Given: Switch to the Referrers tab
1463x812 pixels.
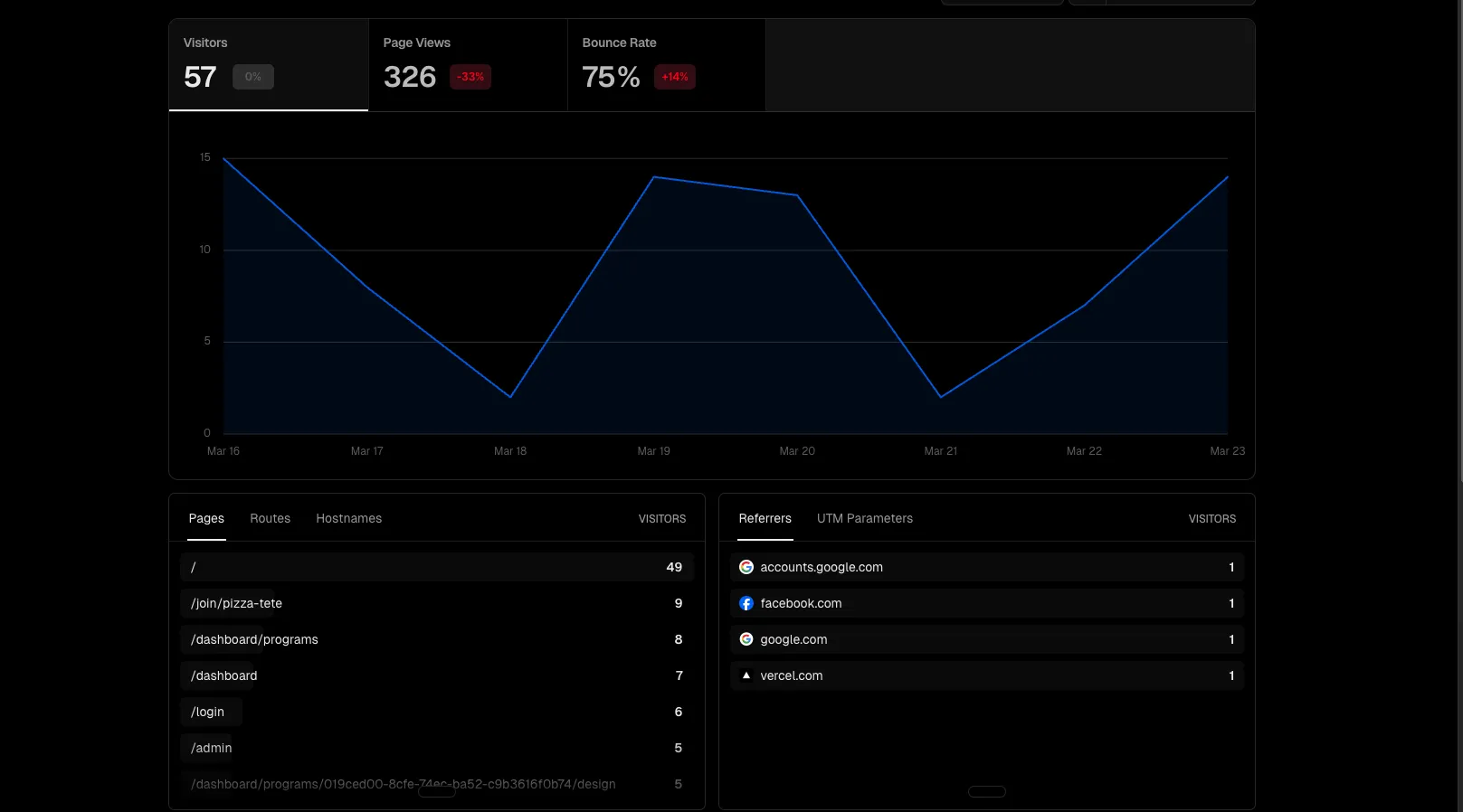Looking at the screenshot, I should tap(765, 518).
